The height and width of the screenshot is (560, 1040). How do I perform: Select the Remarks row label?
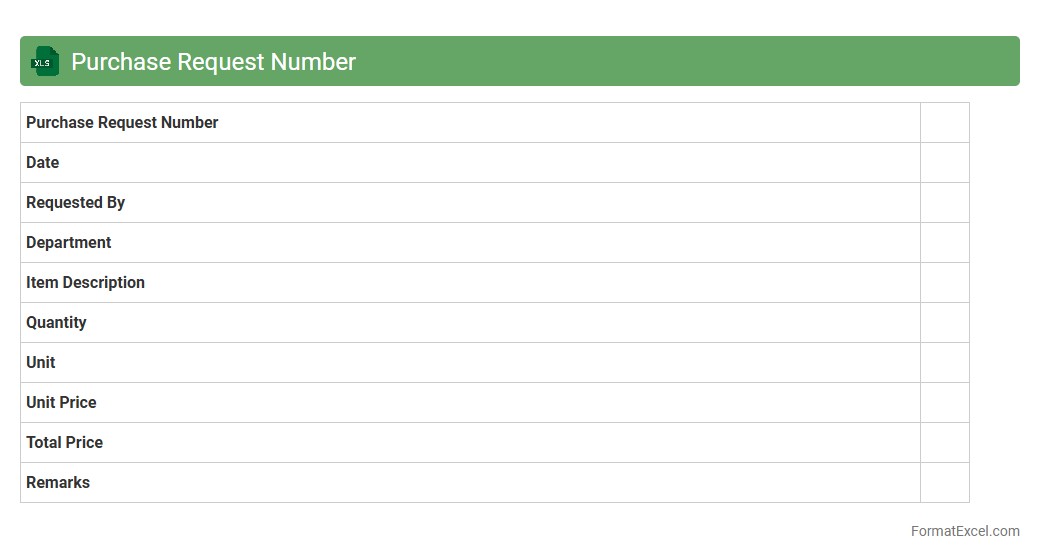[x=58, y=482]
